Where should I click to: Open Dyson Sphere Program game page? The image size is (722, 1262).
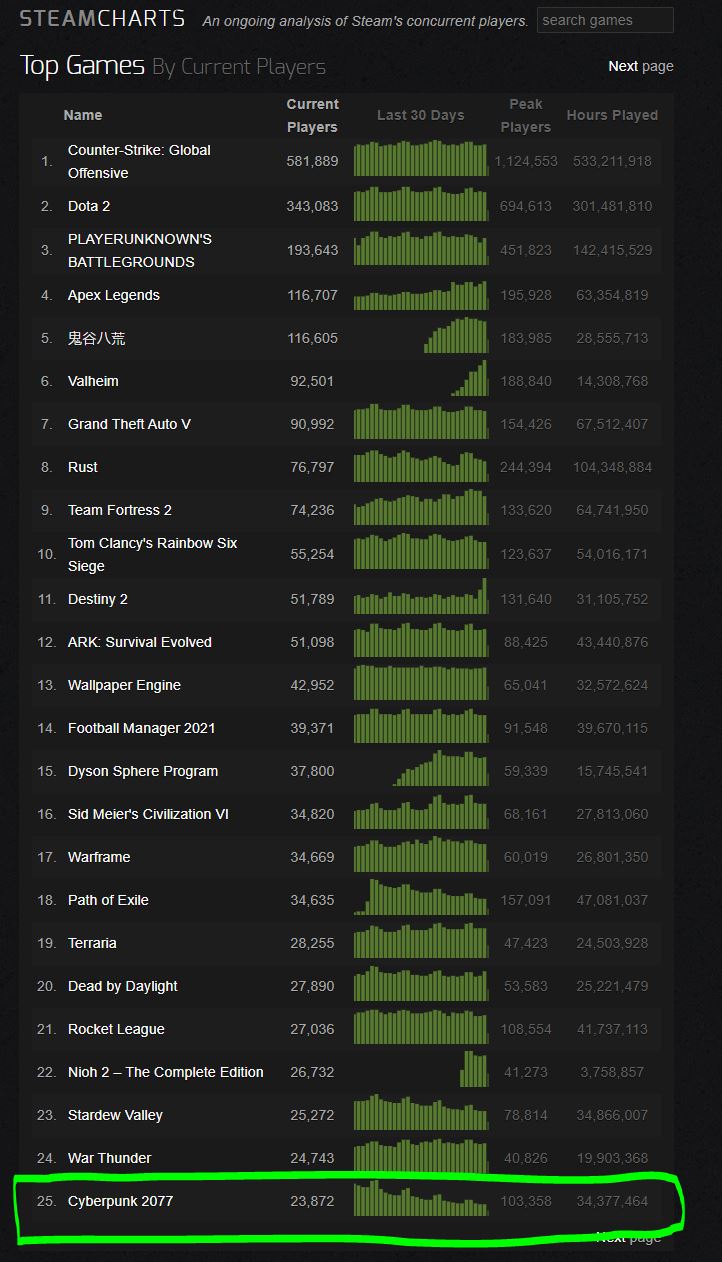point(143,771)
